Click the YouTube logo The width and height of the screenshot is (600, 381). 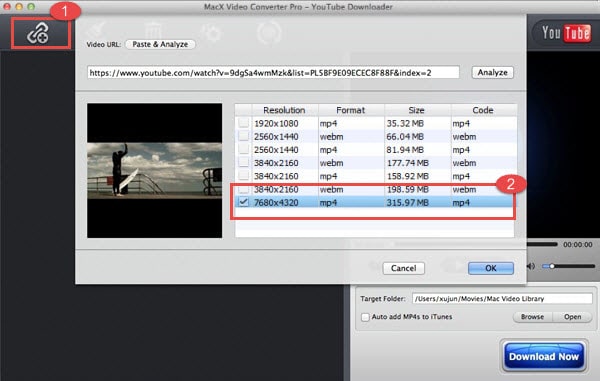(566, 33)
